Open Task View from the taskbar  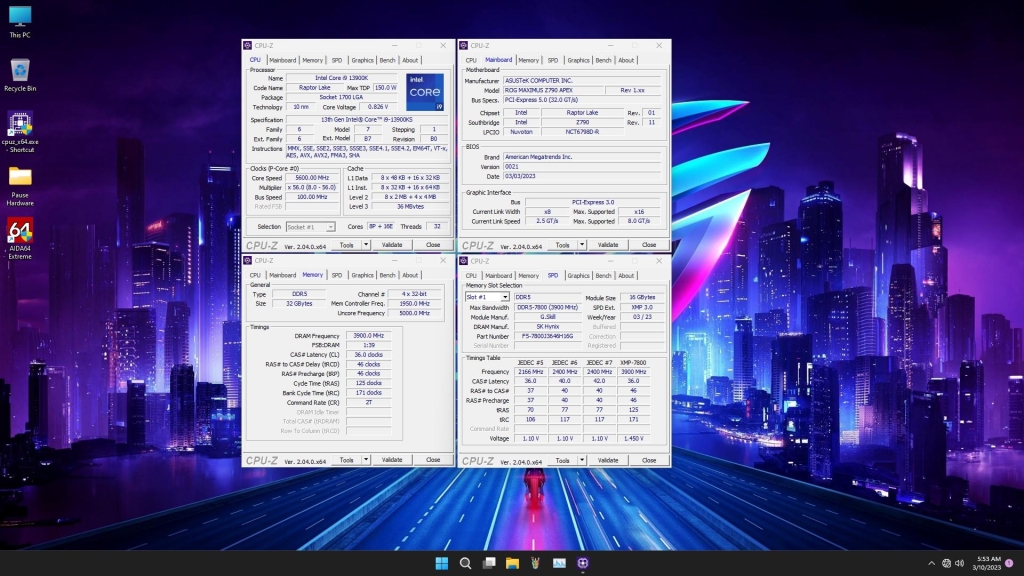[x=490, y=563]
